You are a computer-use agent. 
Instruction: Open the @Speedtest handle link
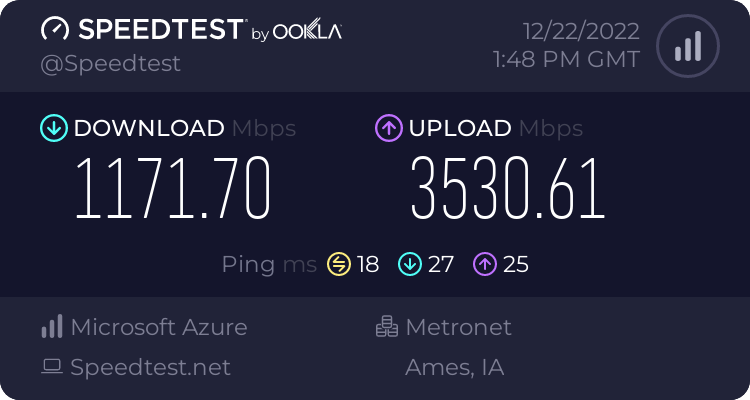[110, 64]
